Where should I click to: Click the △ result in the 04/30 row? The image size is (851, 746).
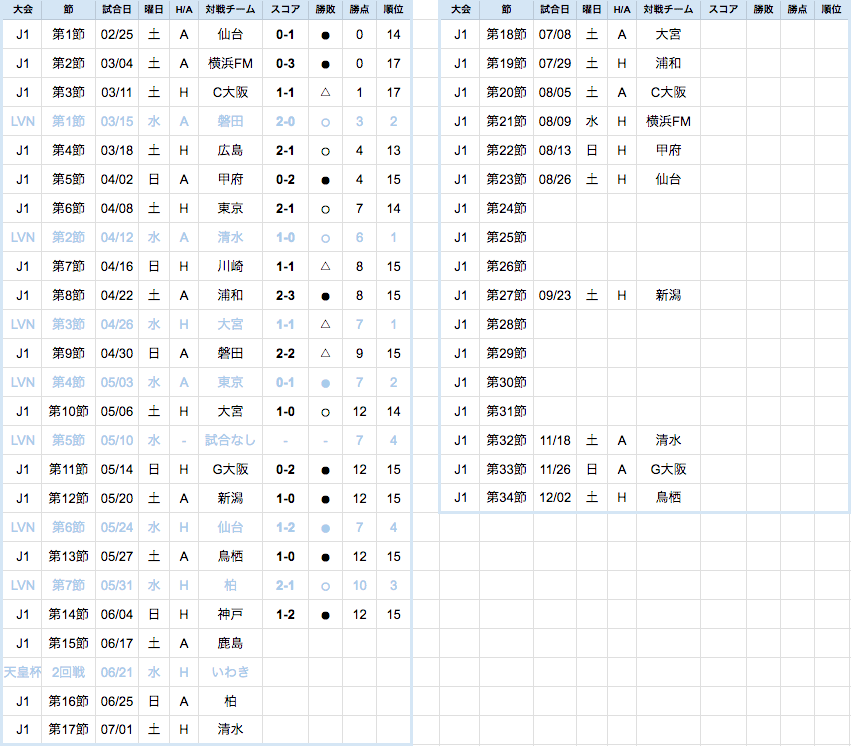click(325, 354)
